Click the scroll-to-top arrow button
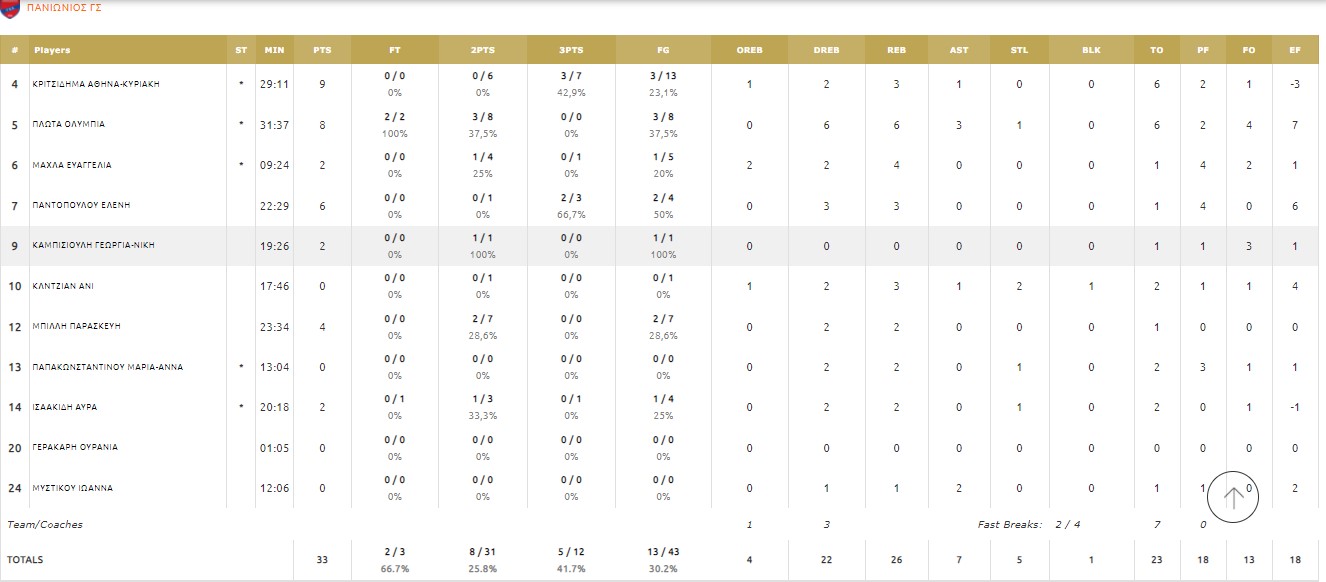 pyautogui.click(x=1234, y=497)
